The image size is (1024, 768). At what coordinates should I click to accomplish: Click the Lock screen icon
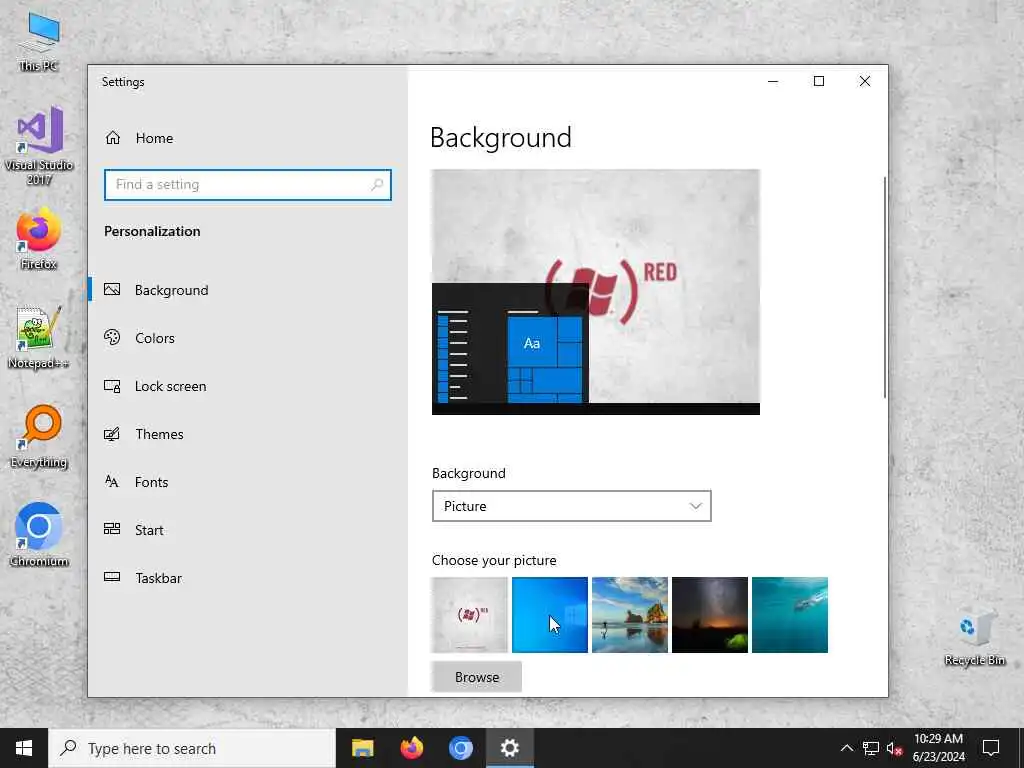(112, 386)
